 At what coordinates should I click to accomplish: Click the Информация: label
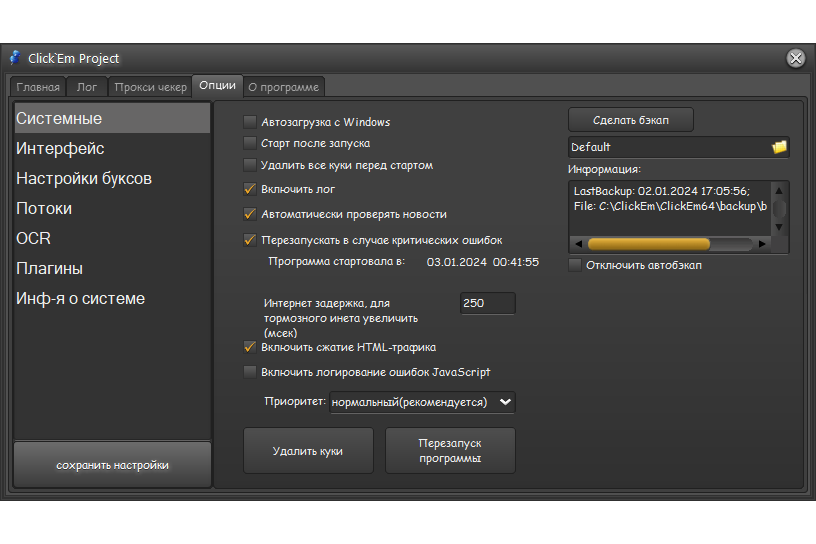[x=604, y=169]
